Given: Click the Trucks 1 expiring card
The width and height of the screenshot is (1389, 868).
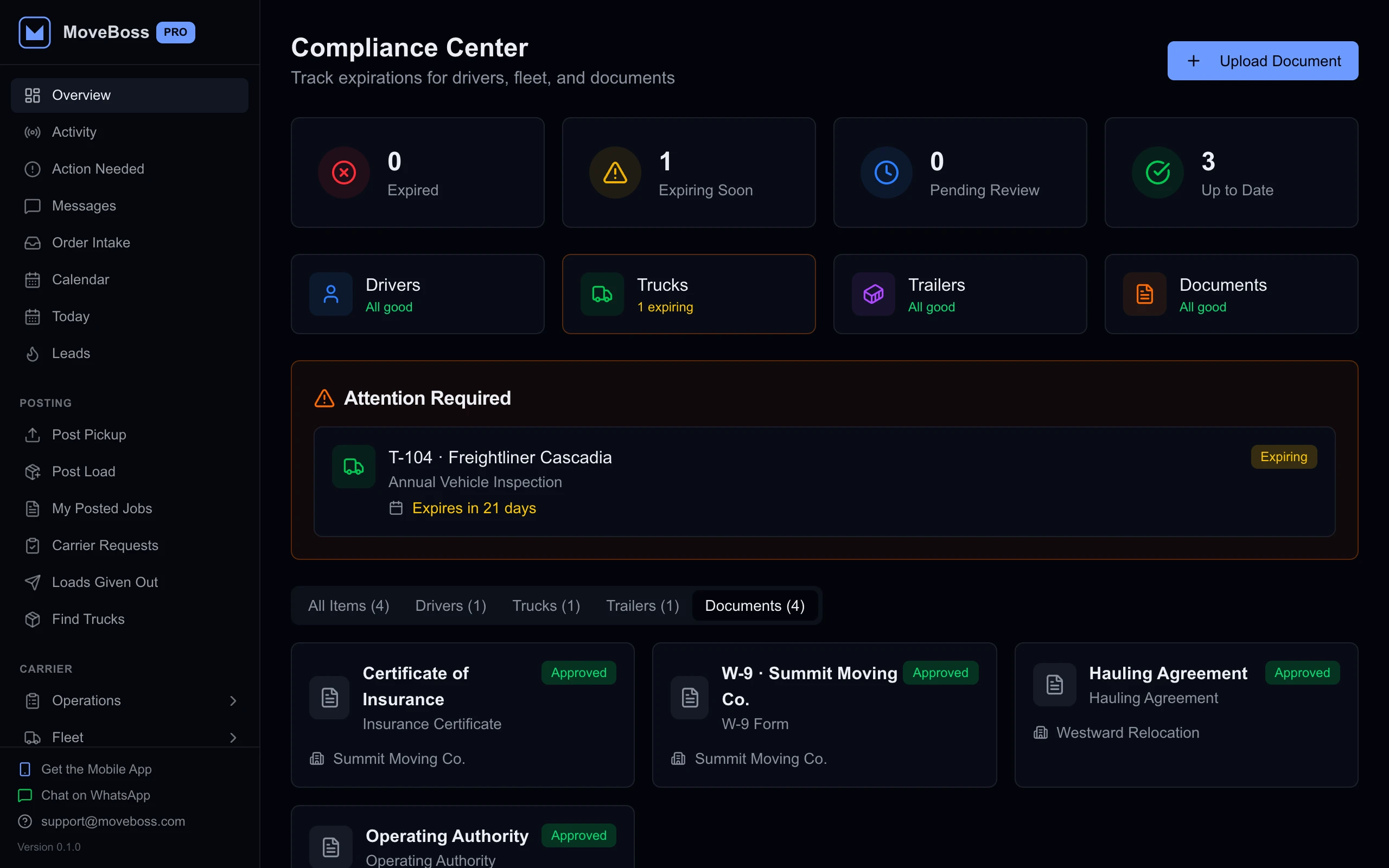Looking at the screenshot, I should 689,294.
